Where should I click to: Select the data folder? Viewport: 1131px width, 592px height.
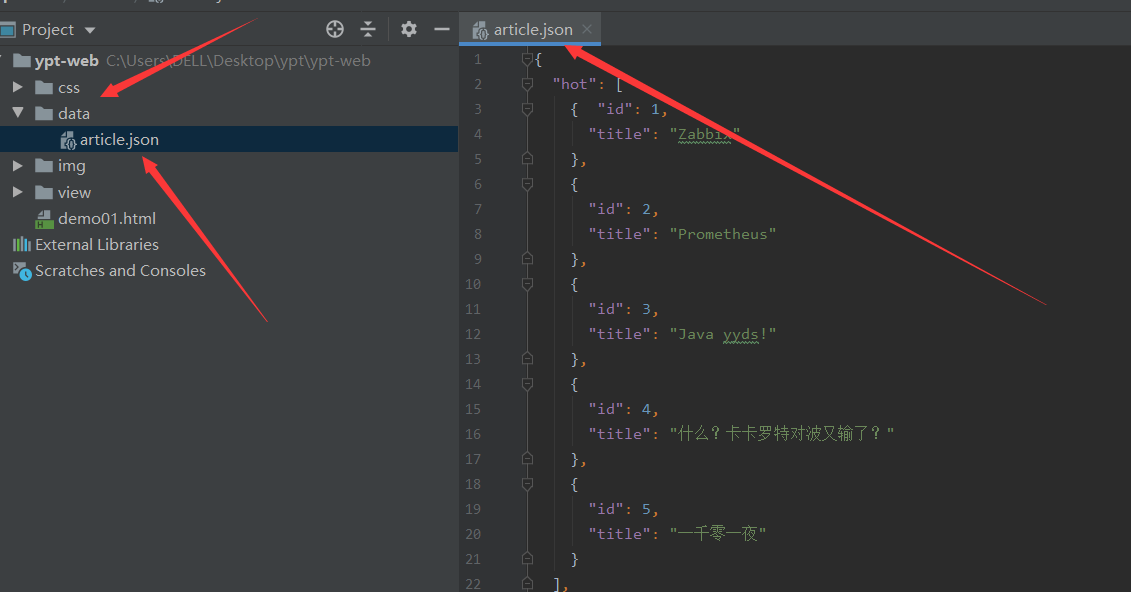click(74, 114)
